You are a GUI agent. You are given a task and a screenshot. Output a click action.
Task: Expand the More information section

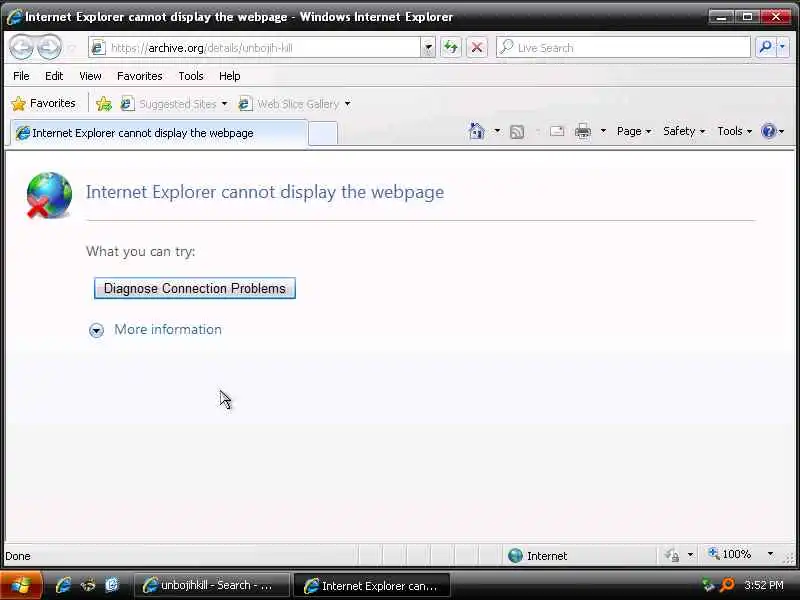pyautogui.click(x=156, y=330)
